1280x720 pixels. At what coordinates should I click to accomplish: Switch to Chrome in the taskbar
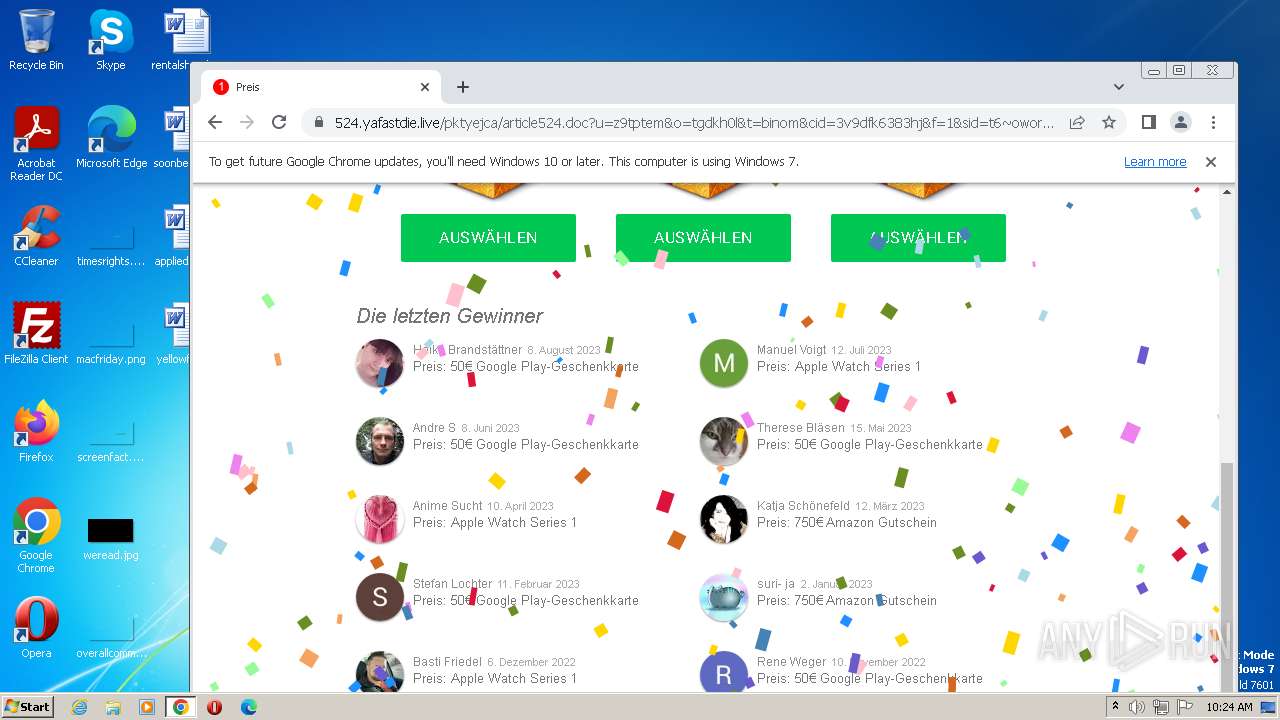point(181,707)
